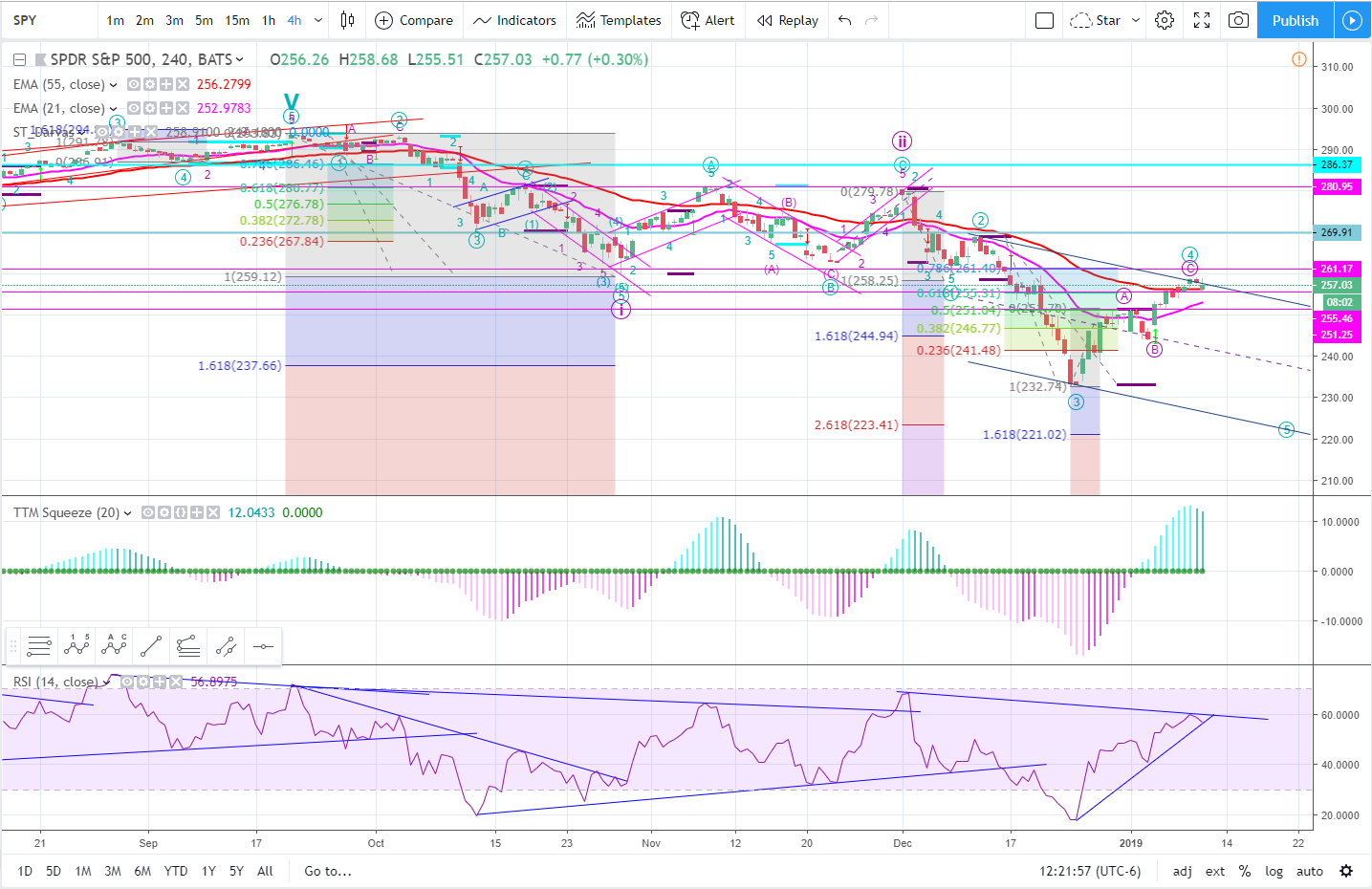Screen dimensions: 1372x889
Task: Click the play icon next to Publish
Action: pos(1352,20)
